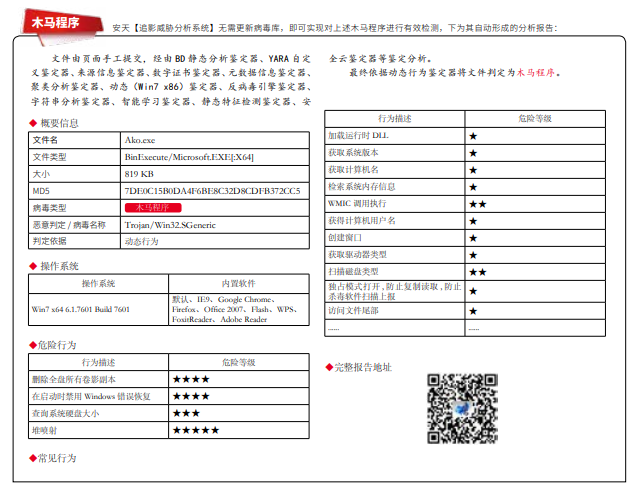Click the five-star rating for 堆喷射
Image resolution: width=637 pixels, height=488 pixels.
196,430
